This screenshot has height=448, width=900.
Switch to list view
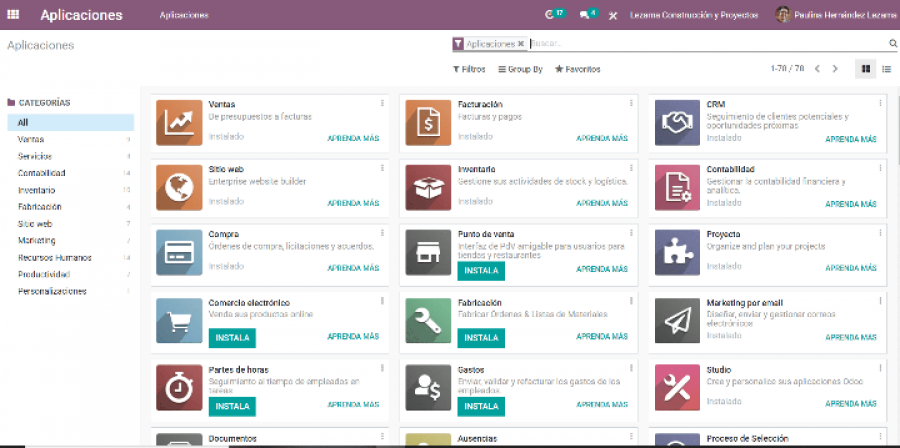point(886,69)
